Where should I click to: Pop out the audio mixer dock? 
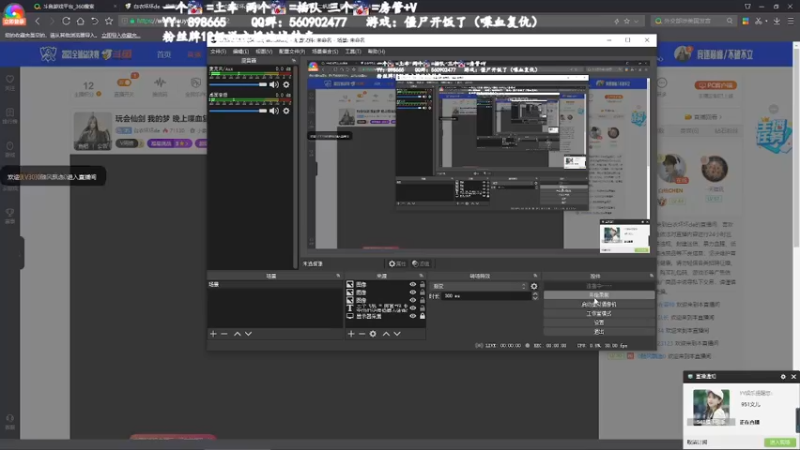point(293,61)
